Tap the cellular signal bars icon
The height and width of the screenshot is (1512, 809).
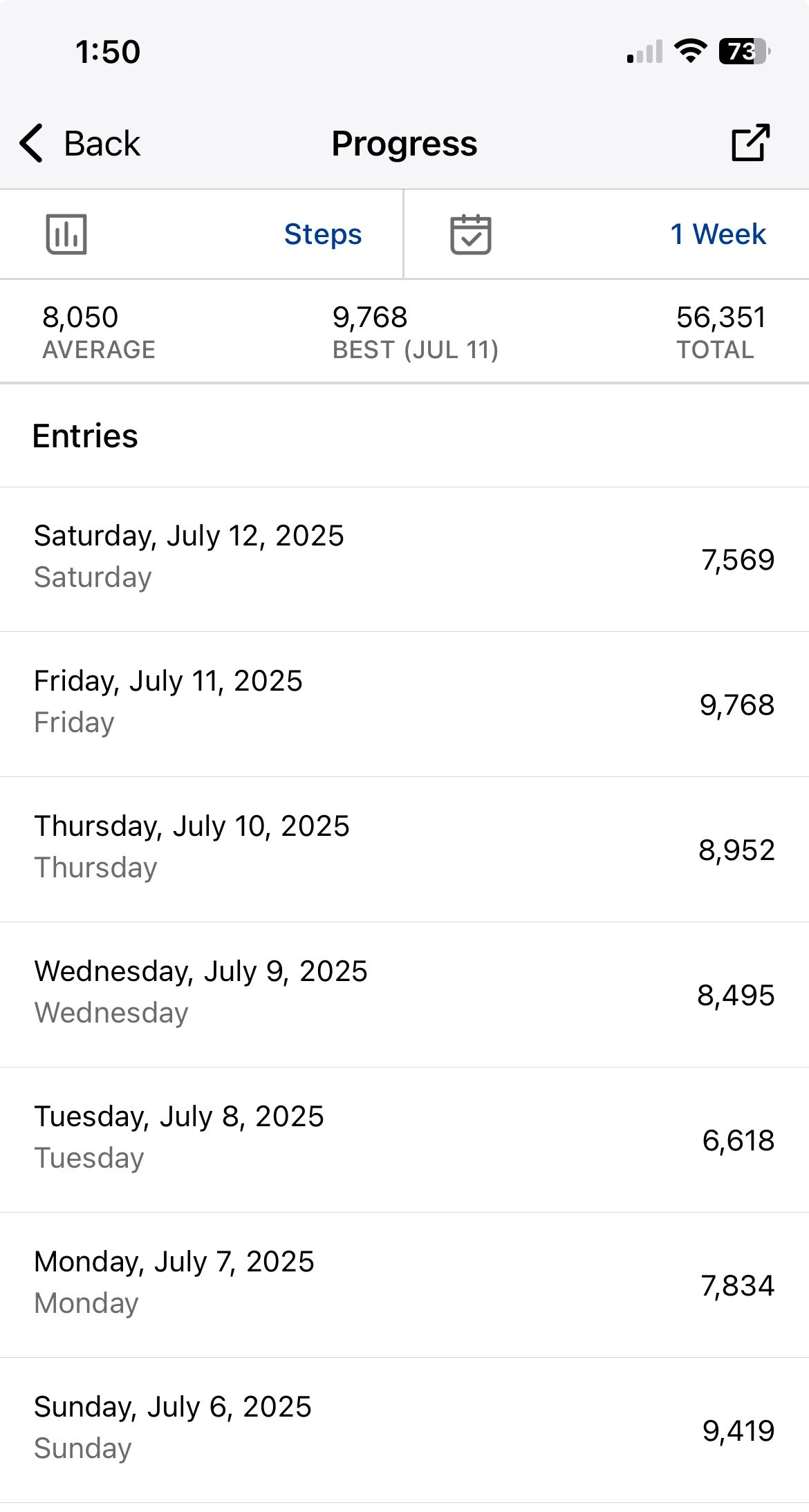pos(644,52)
